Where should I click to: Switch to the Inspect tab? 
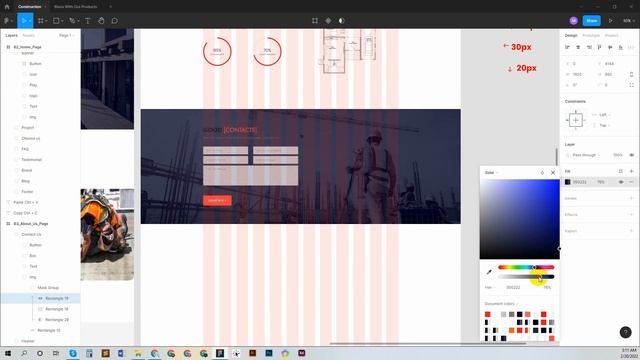(x=611, y=36)
